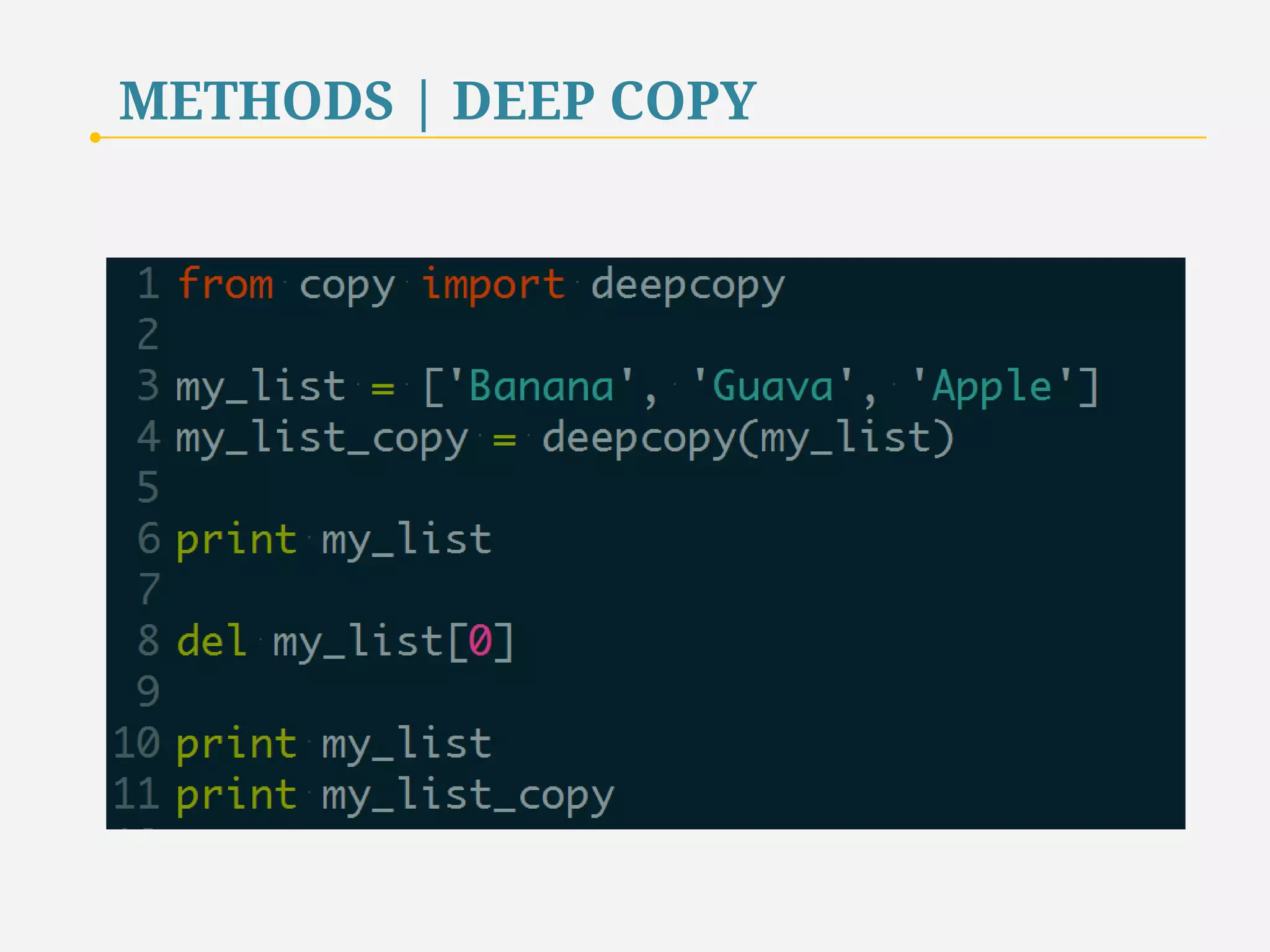Select 'deepcopy' on the import line
This screenshot has height=952, width=1270.
(687, 285)
